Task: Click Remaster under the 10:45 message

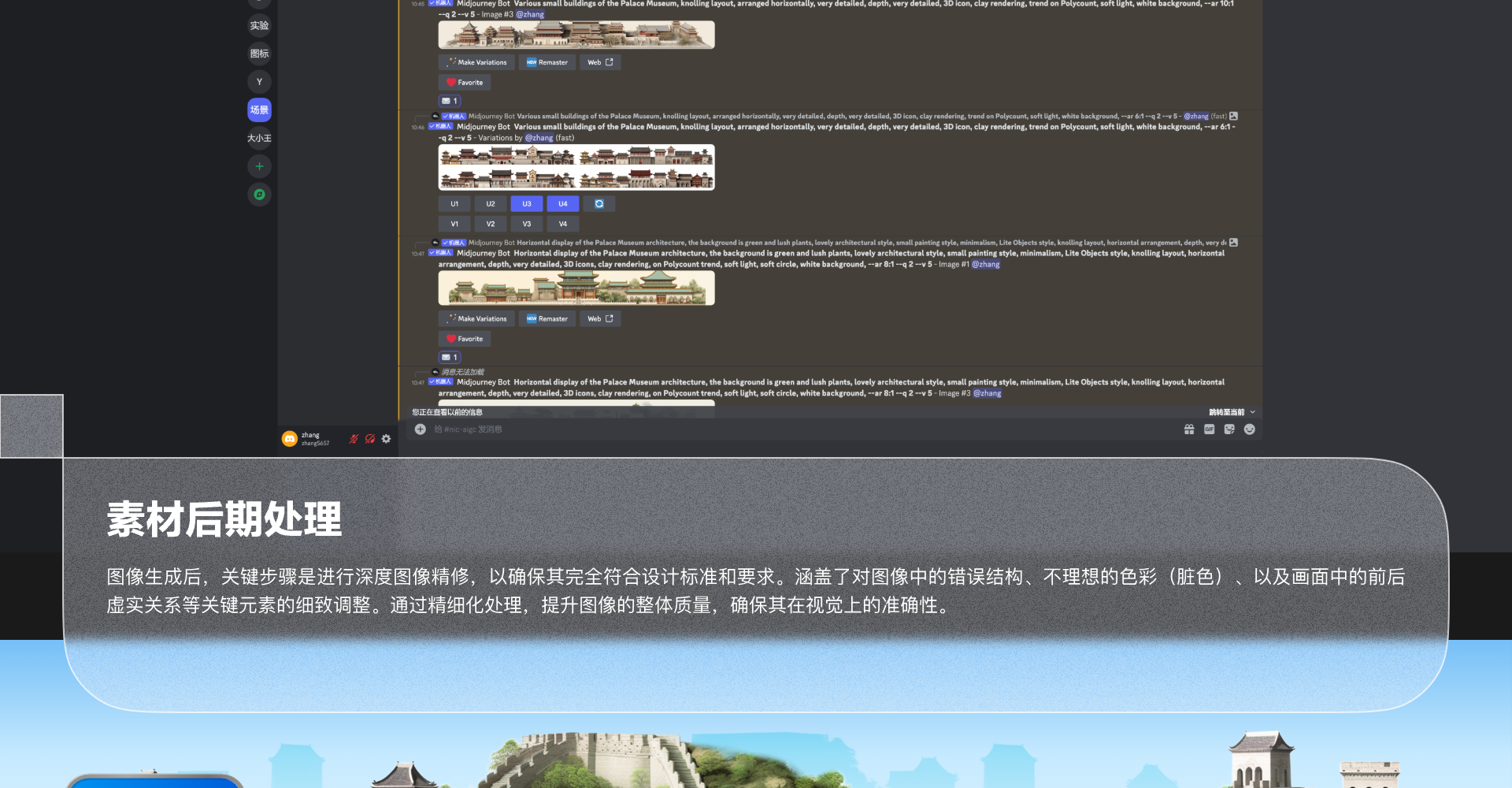Action: [x=547, y=62]
